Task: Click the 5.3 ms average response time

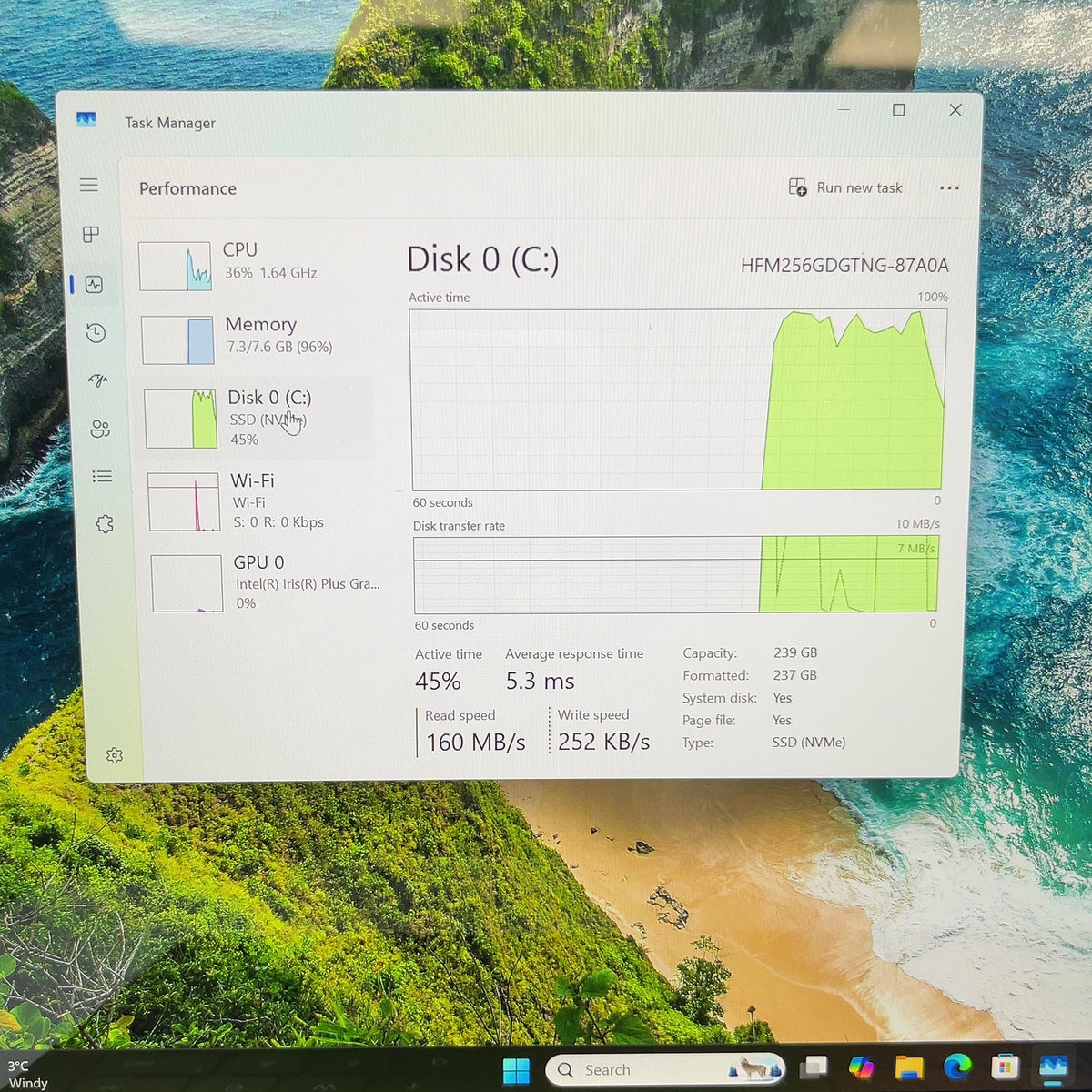Action: (x=541, y=682)
